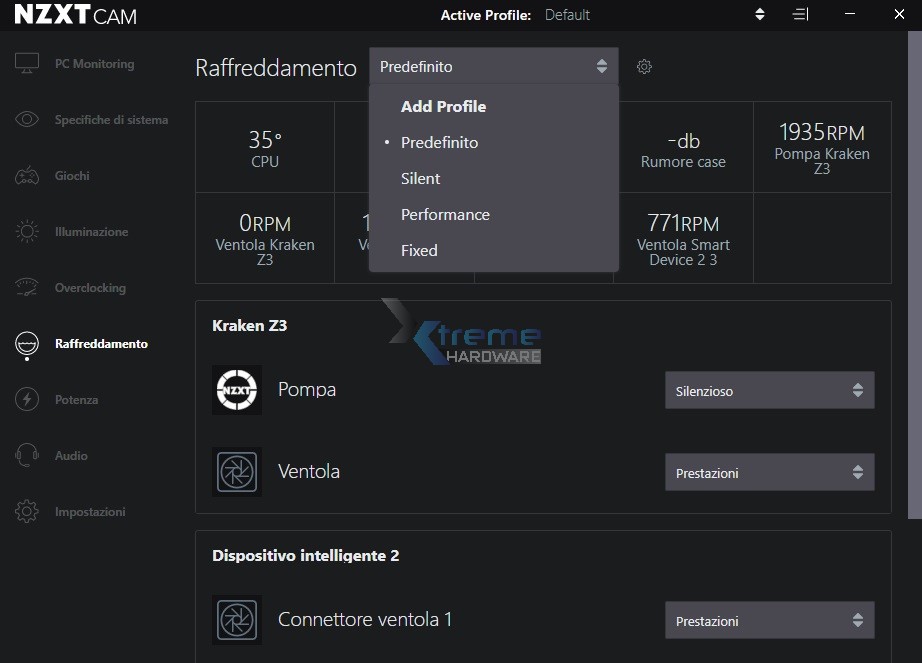The image size is (922, 663).
Task: Click the Dispositivo intelligente 2 heading
Action: (x=306, y=555)
